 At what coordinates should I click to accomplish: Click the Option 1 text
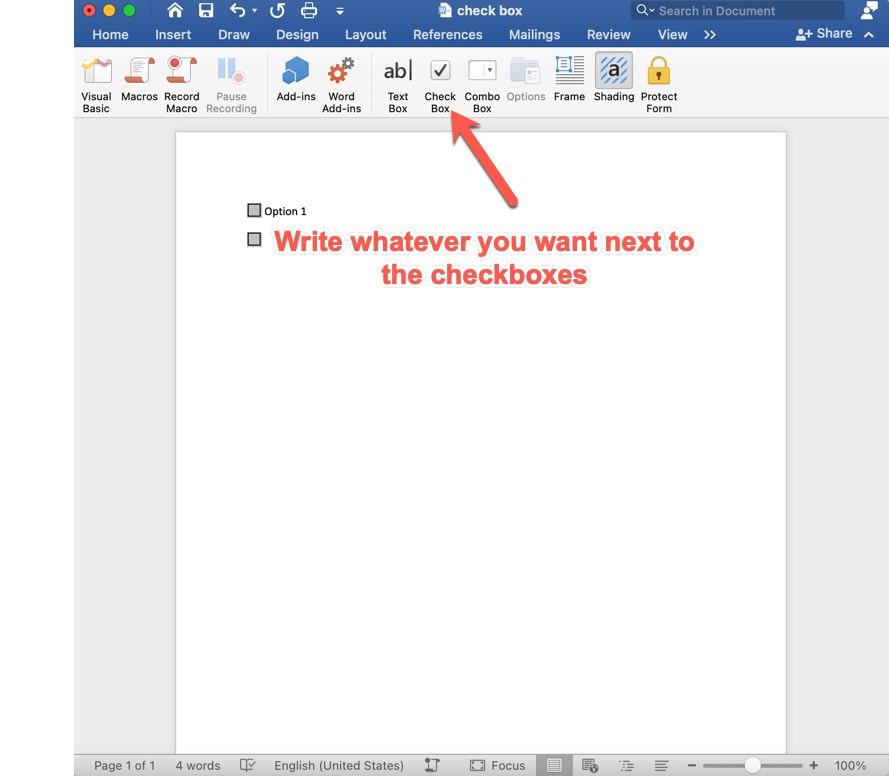point(285,211)
